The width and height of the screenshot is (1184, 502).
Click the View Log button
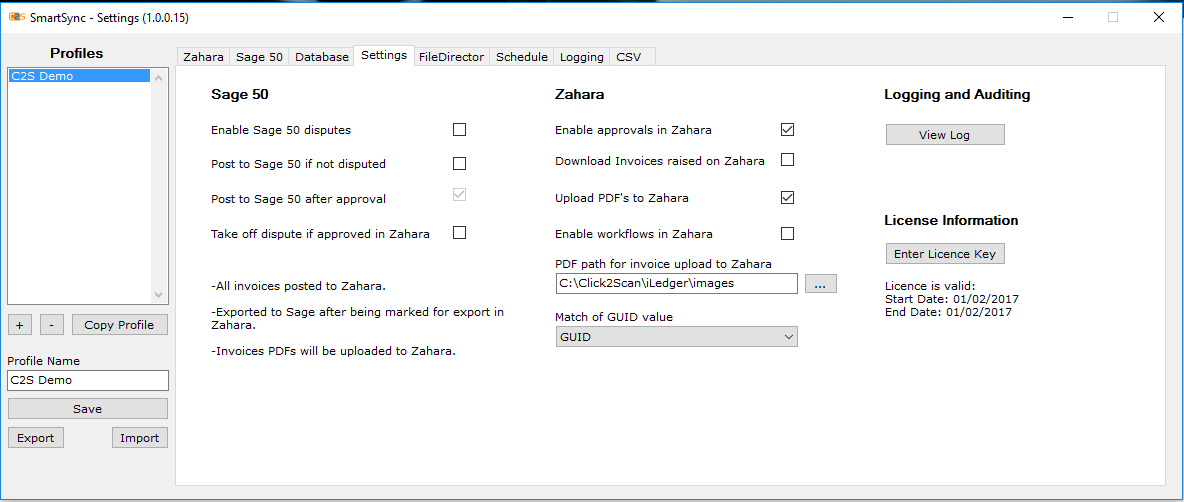[945, 135]
